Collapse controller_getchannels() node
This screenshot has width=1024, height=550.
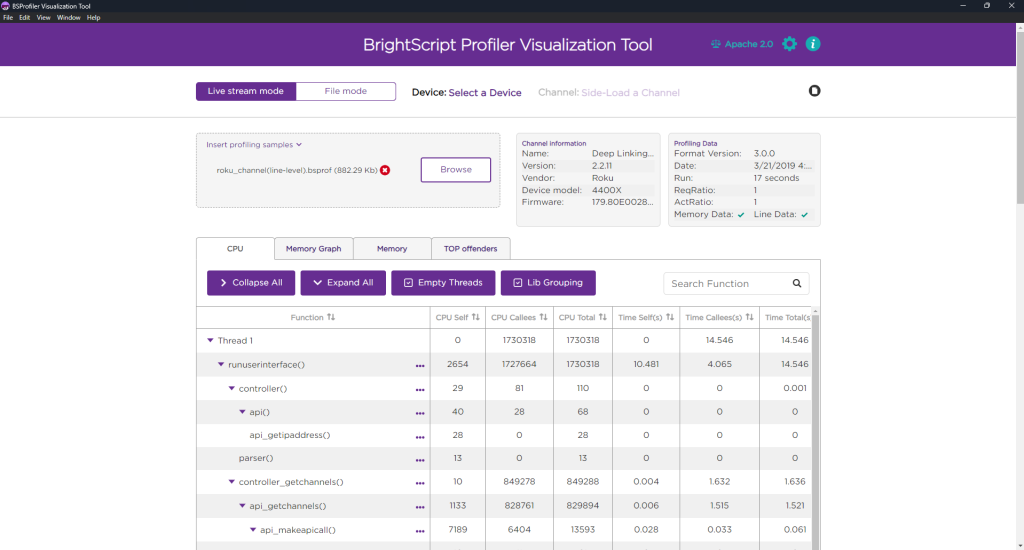click(231, 482)
